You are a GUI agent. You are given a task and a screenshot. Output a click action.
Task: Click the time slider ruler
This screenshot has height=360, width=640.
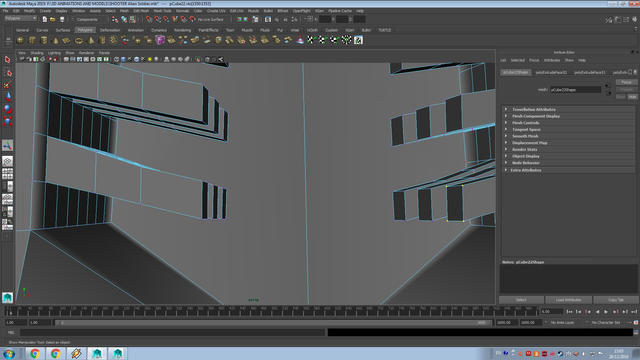(272, 311)
